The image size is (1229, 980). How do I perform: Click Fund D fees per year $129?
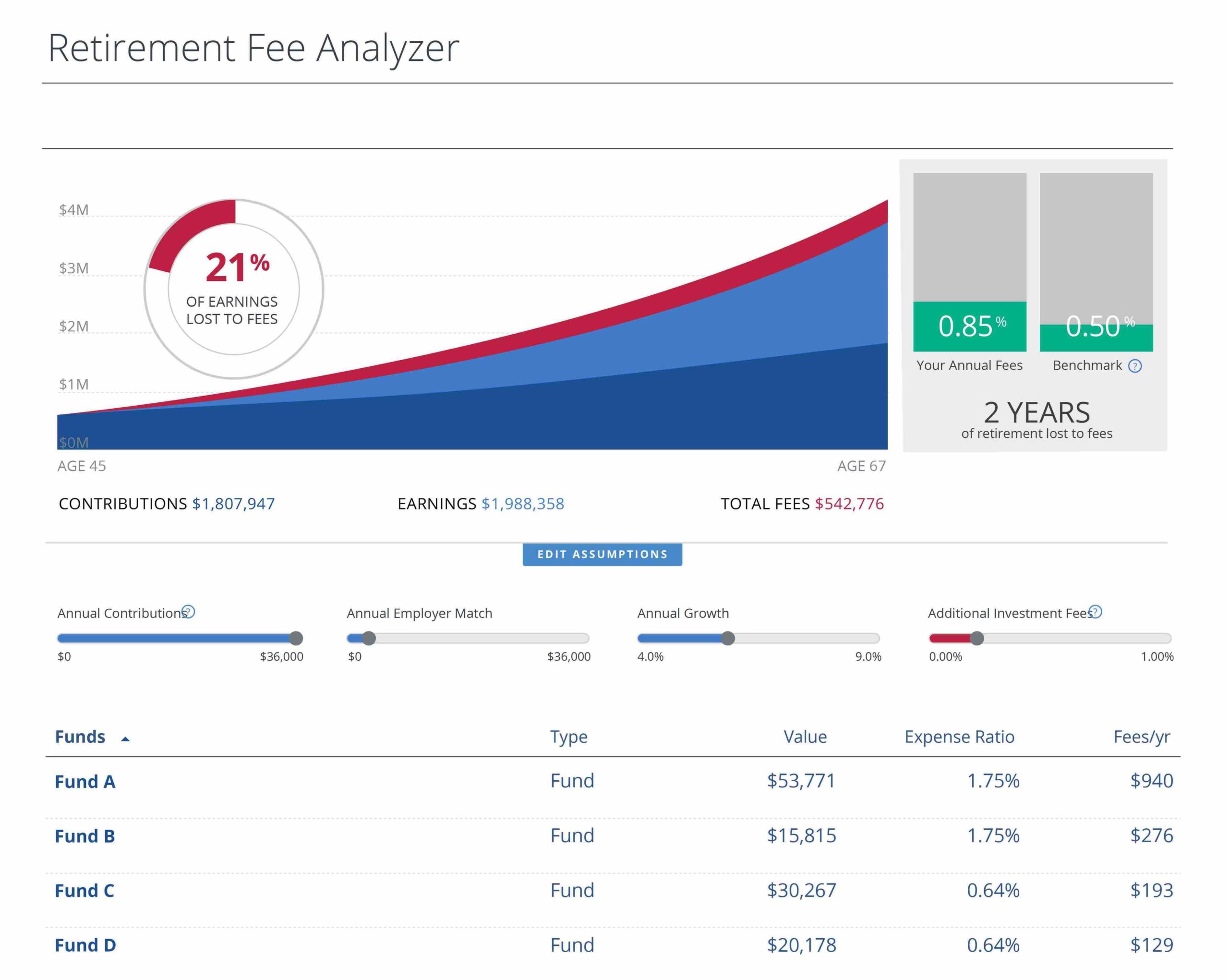coord(1152,944)
